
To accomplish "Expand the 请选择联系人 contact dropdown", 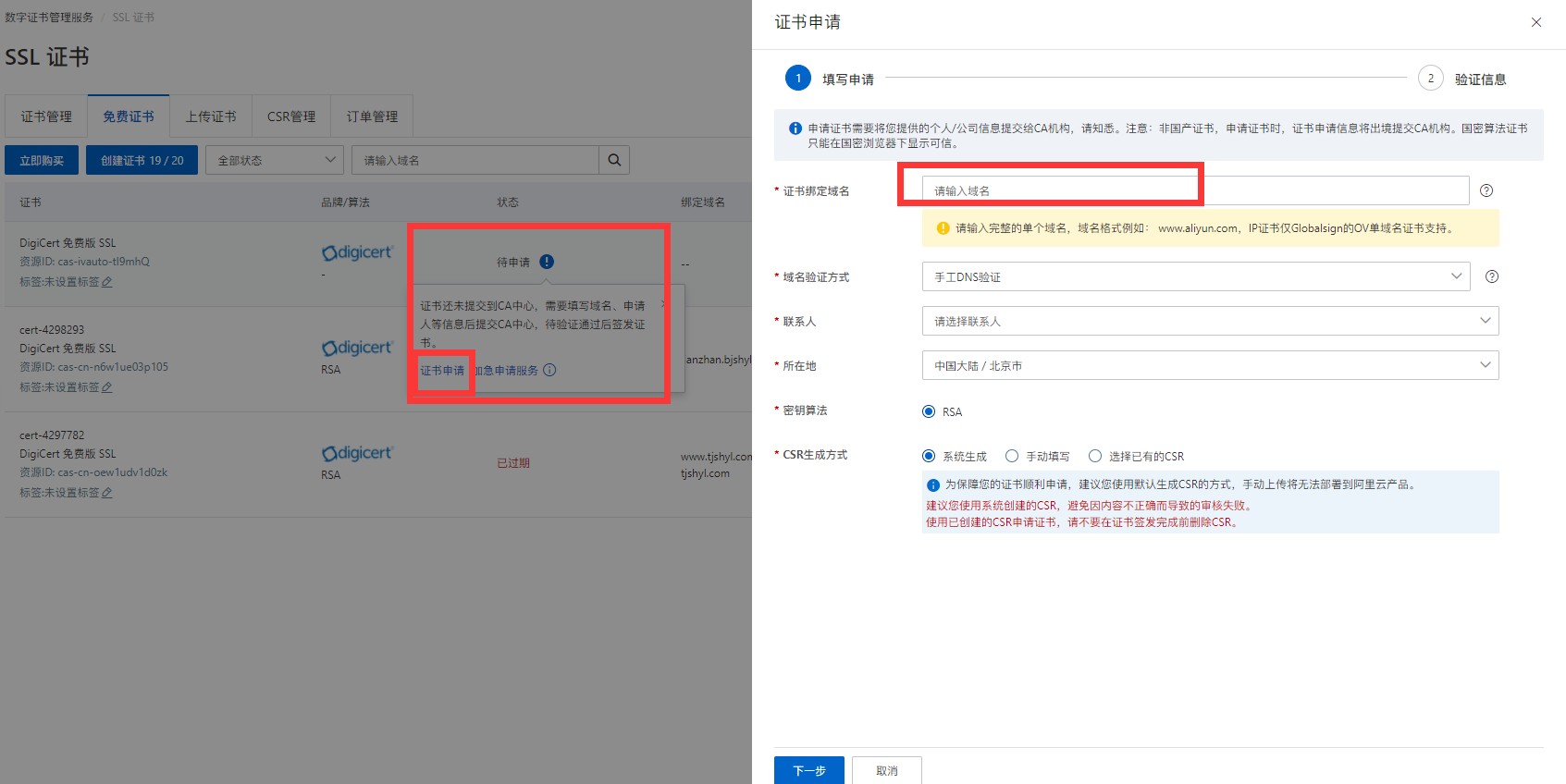I will 1210,321.
